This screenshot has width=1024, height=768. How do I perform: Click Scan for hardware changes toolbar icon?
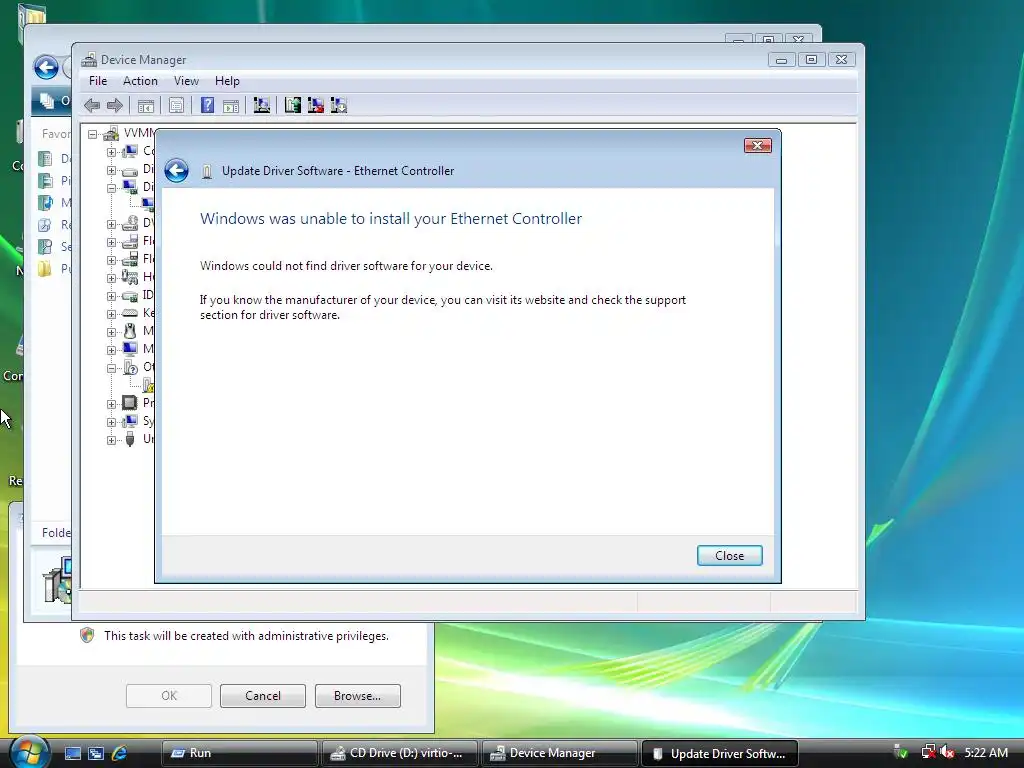tap(262, 105)
